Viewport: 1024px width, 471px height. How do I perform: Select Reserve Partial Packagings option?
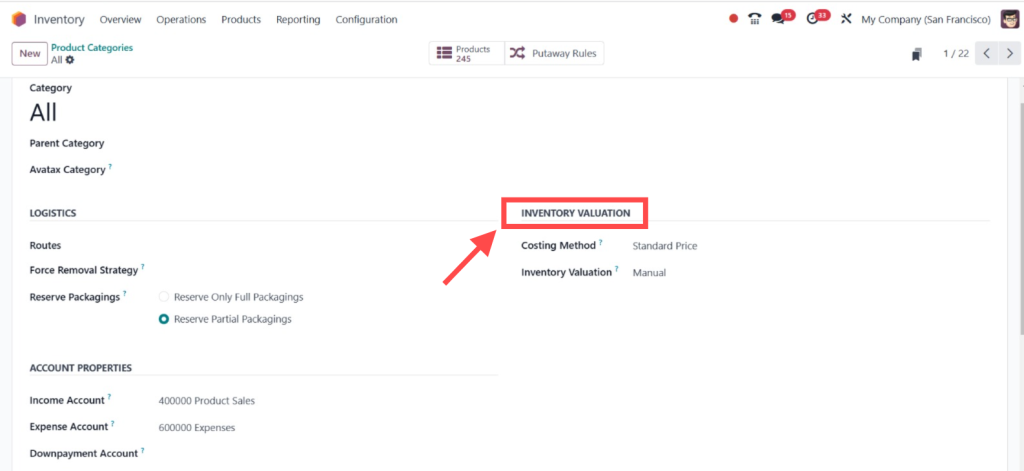(164, 319)
